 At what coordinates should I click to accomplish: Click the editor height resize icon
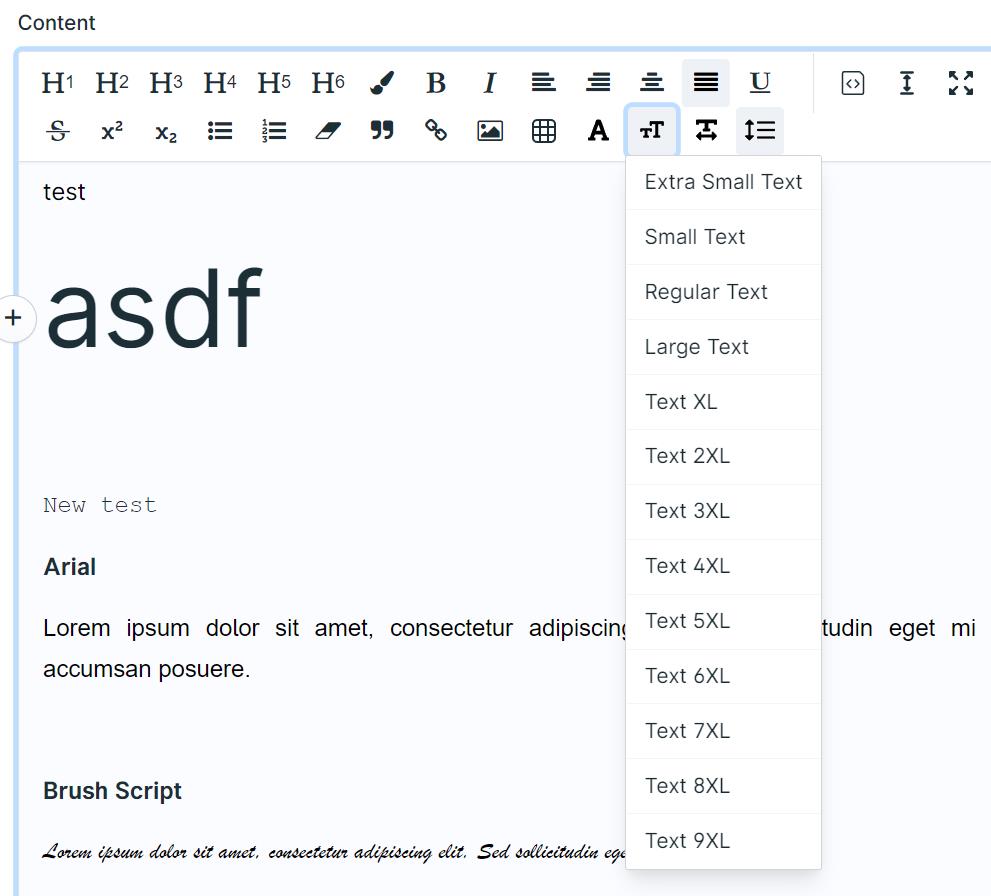pos(907,83)
